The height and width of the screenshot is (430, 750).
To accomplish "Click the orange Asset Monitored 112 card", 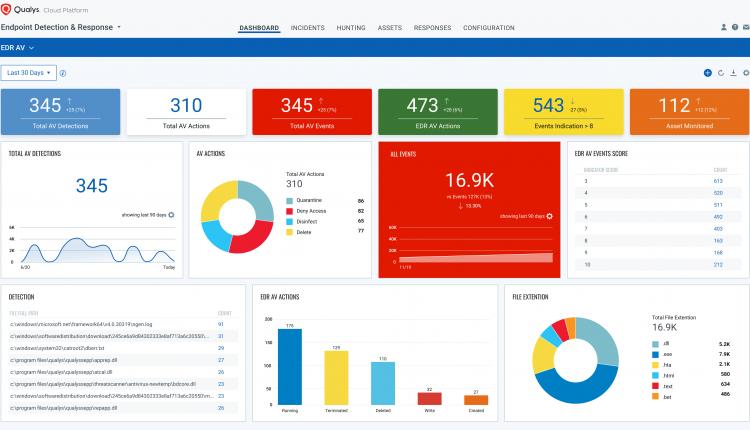I will pyautogui.click(x=689, y=112).
